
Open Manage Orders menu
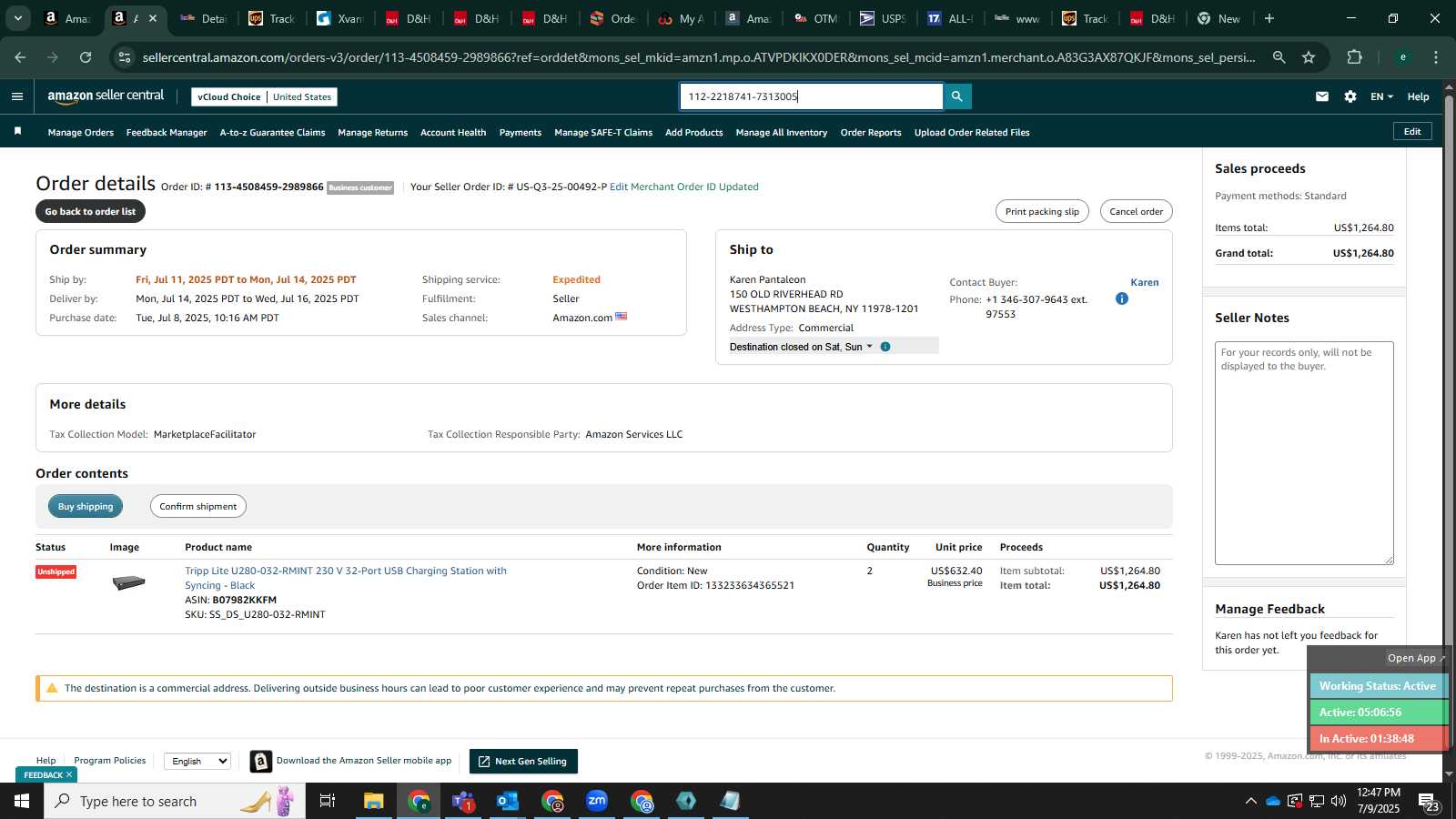coord(81,133)
